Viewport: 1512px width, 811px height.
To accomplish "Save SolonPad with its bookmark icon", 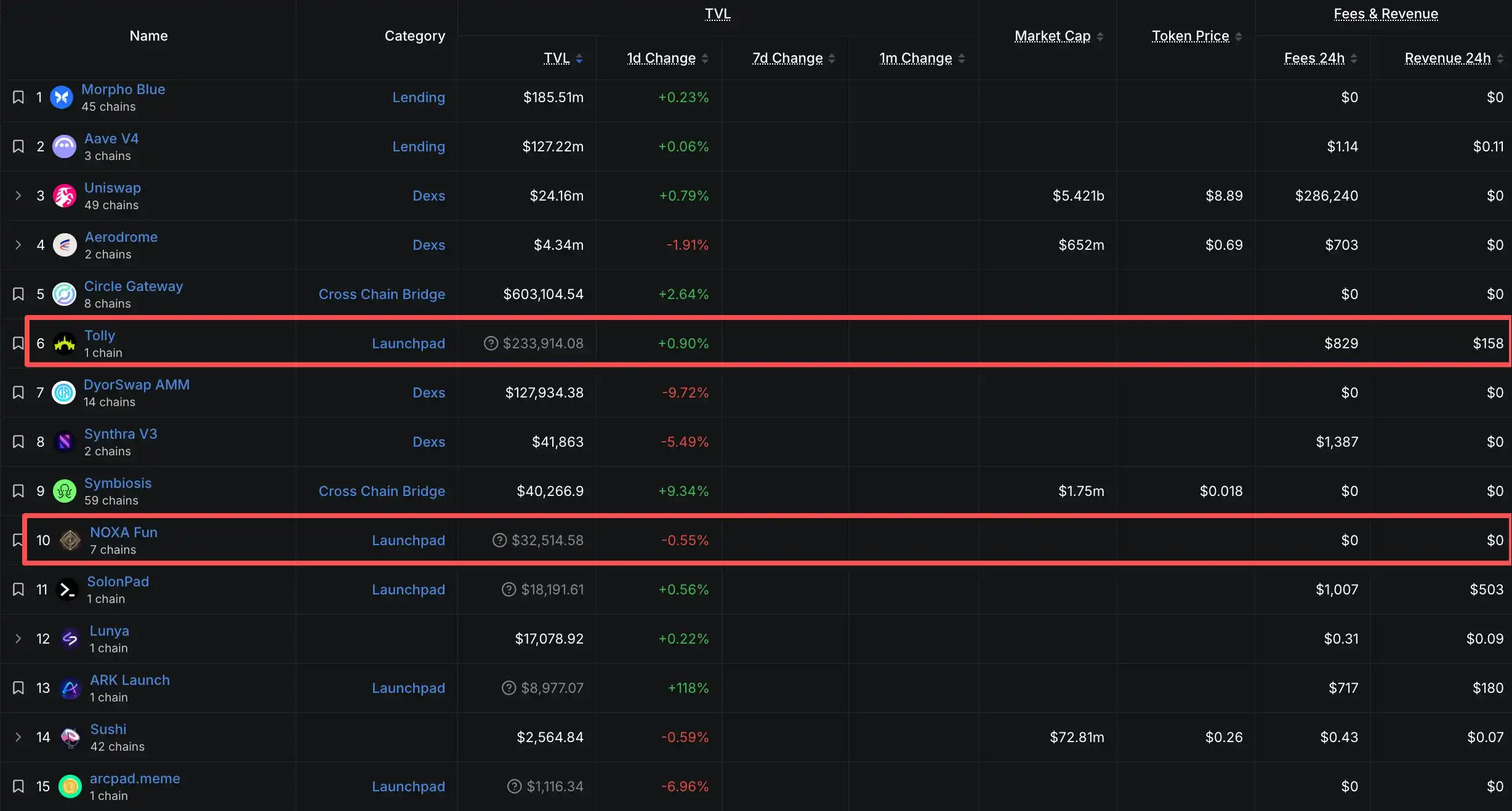I will 18,589.
